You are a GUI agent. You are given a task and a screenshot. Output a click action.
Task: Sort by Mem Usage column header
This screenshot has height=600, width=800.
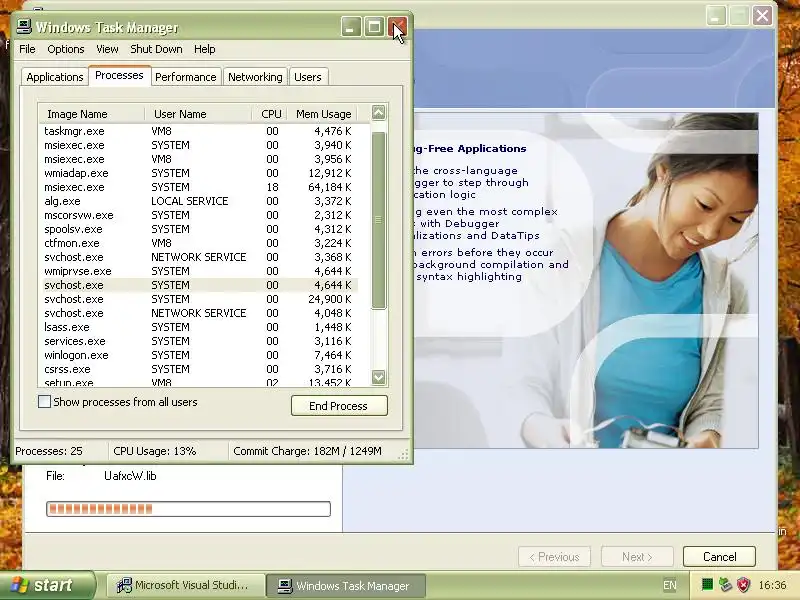click(323, 114)
